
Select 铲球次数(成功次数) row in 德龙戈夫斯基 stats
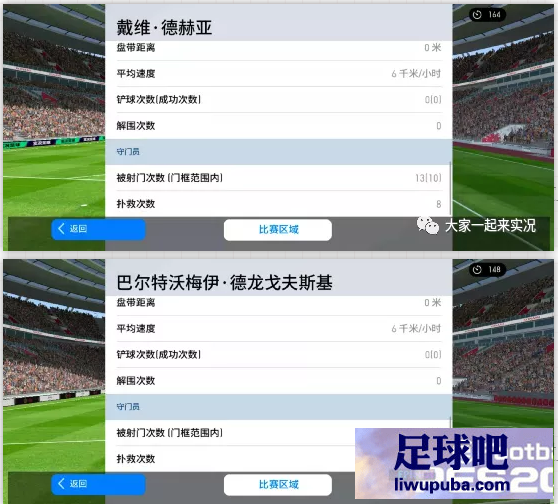pos(279,355)
